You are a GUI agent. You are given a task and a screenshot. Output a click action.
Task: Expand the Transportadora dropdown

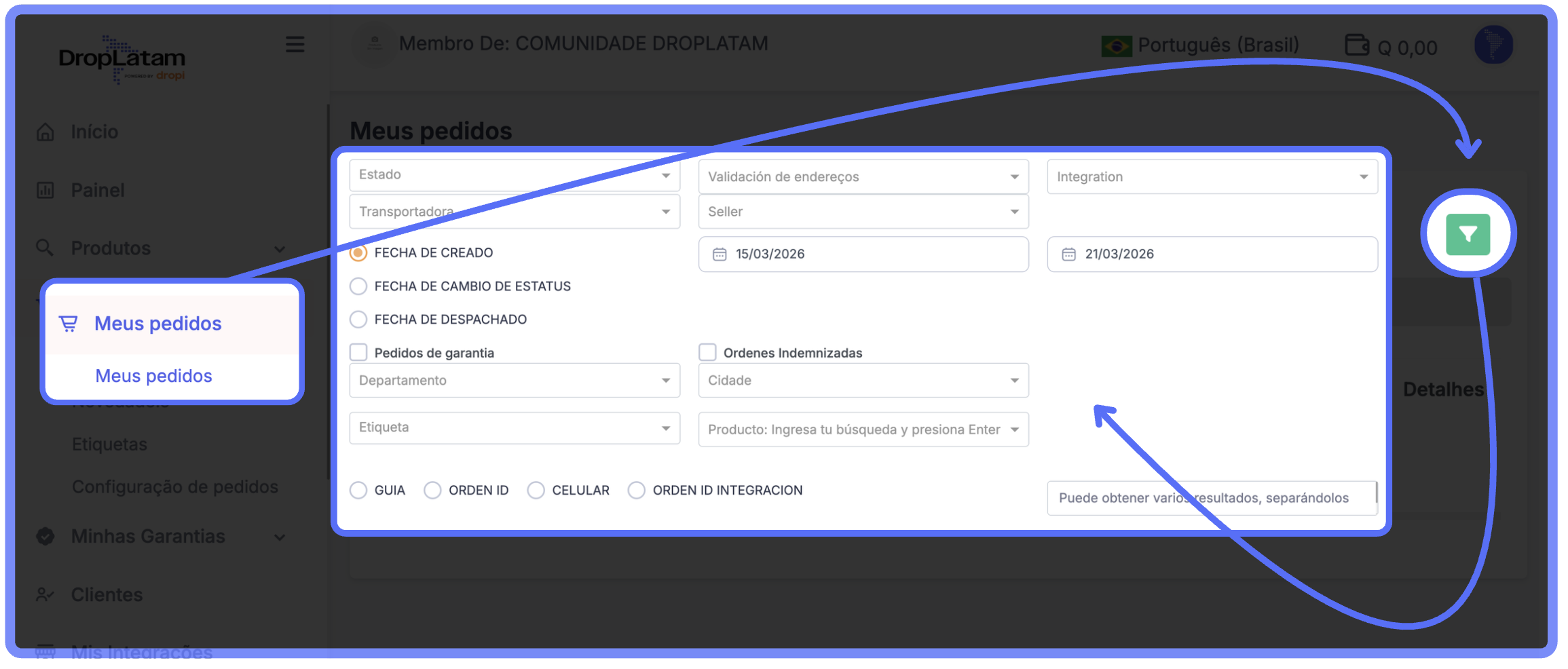pyautogui.click(x=514, y=212)
